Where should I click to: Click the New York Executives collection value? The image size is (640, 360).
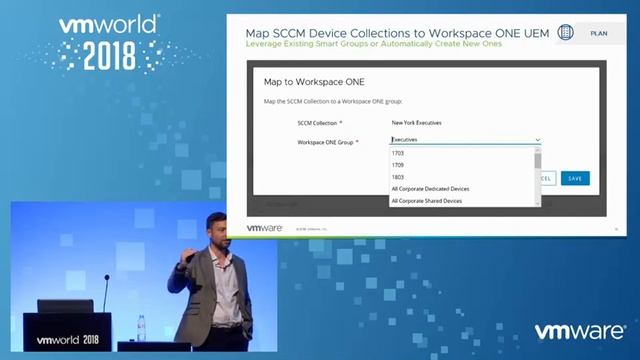click(x=416, y=122)
